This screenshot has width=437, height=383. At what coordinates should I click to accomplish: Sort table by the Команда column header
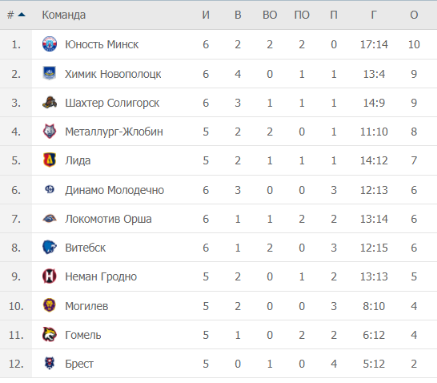click(x=64, y=15)
